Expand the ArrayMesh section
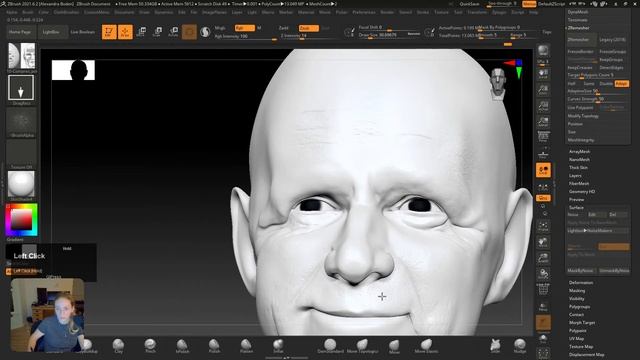 click(579, 152)
